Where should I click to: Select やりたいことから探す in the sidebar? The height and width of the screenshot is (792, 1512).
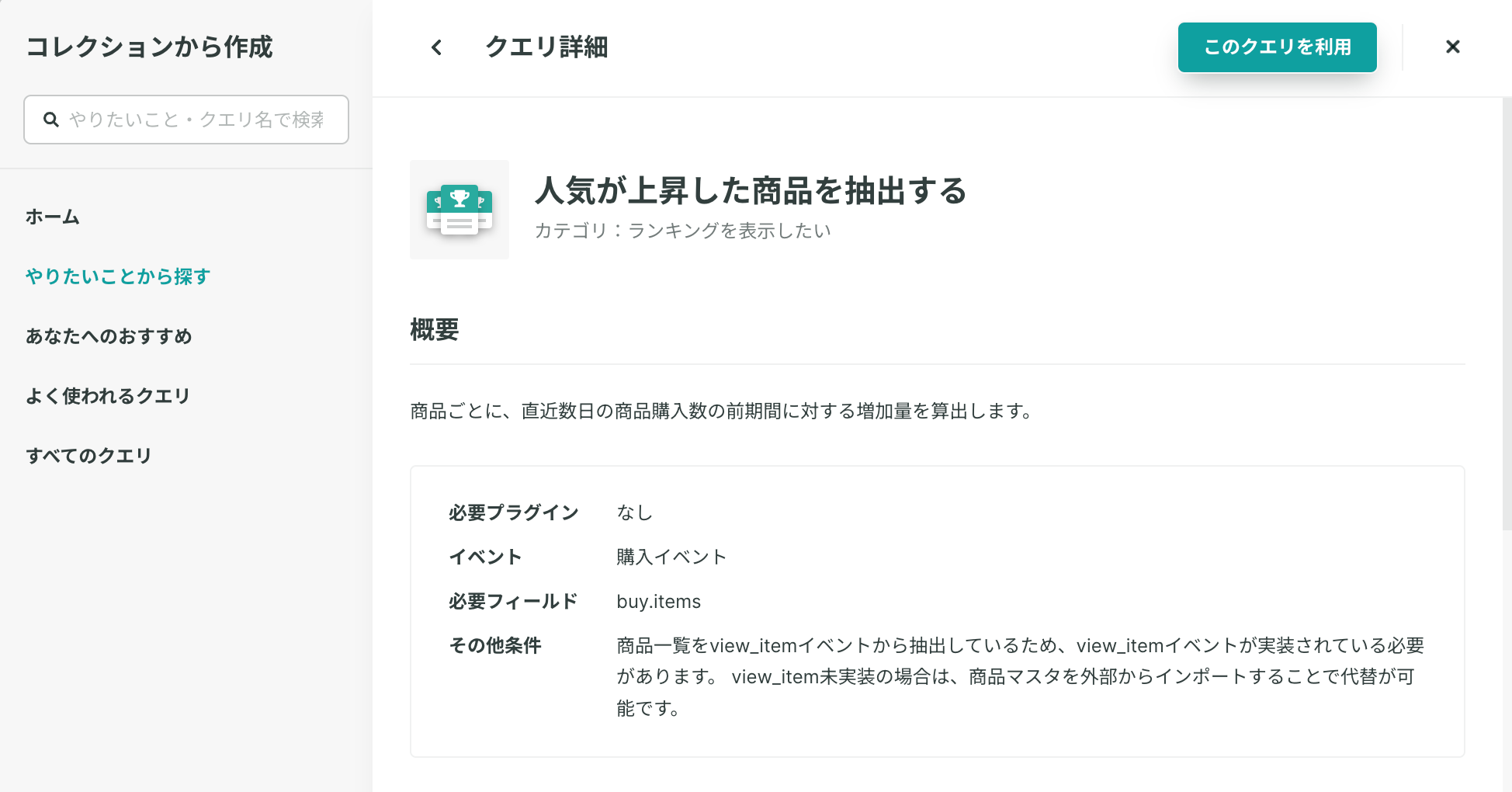tap(118, 276)
